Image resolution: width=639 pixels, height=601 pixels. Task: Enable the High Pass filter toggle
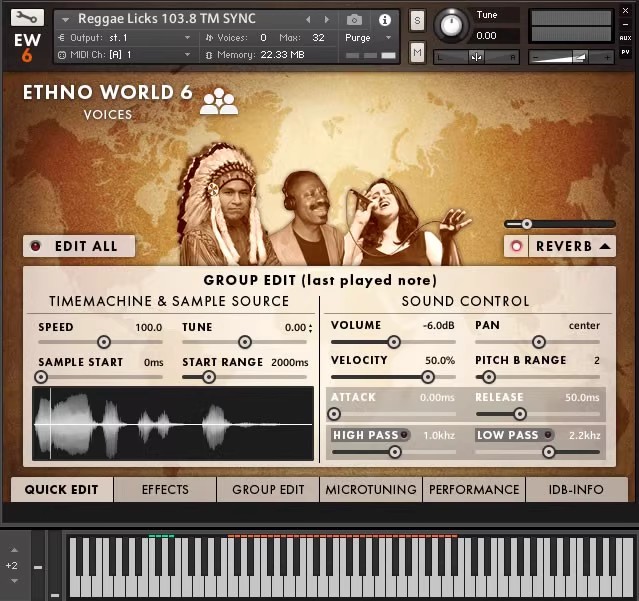point(404,435)
